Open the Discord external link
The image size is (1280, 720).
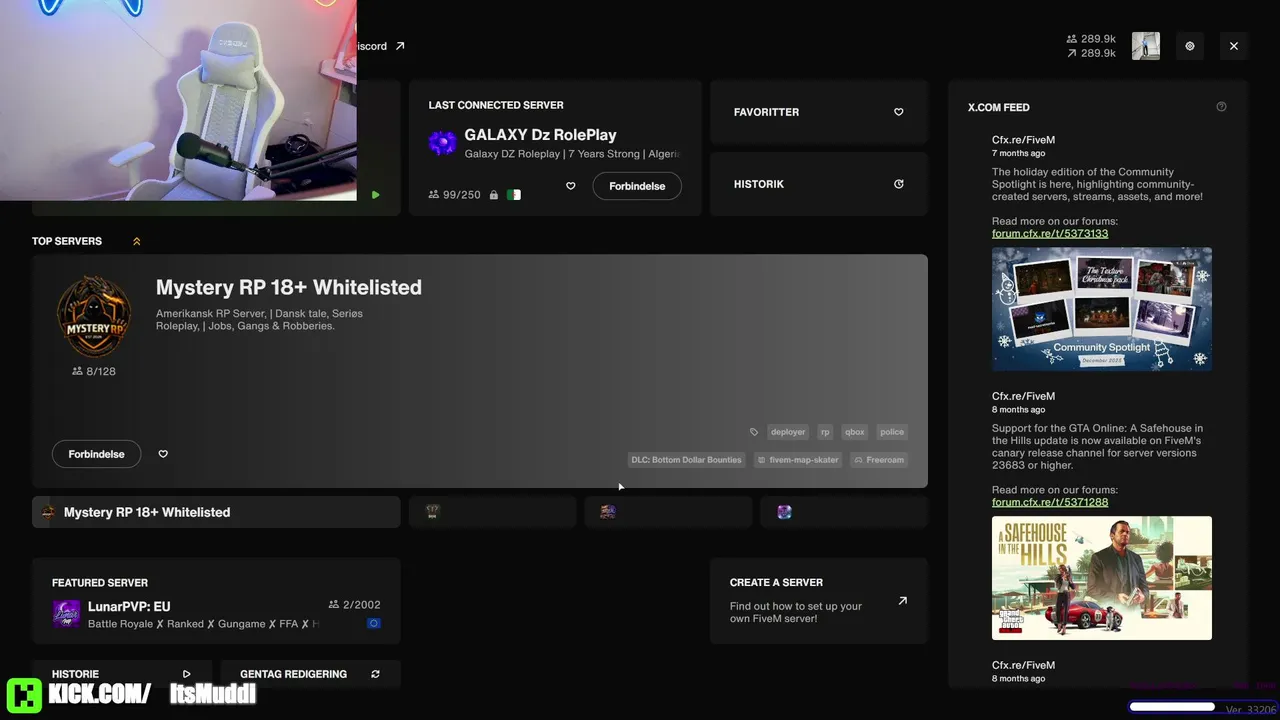point(382,46)
